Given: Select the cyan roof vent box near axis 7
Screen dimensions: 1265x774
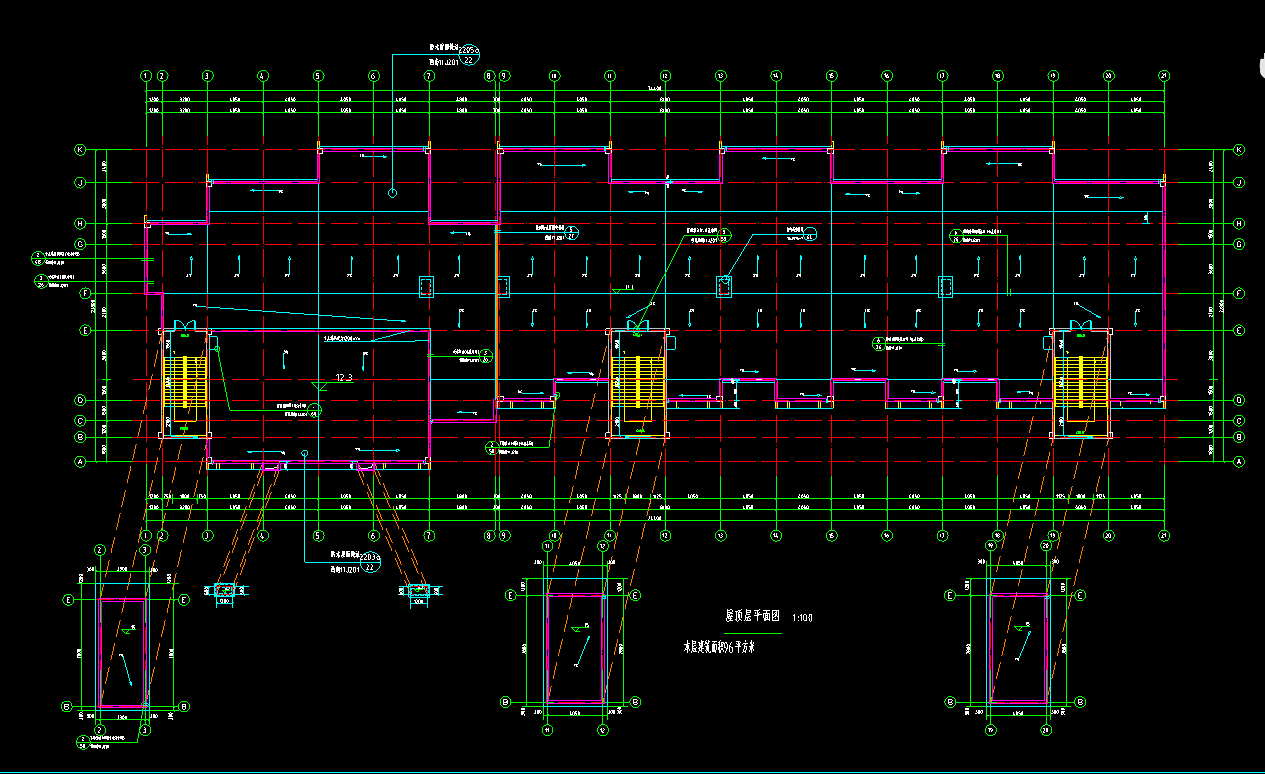Looking at the screenshot, I should click(x=426, y=286).
